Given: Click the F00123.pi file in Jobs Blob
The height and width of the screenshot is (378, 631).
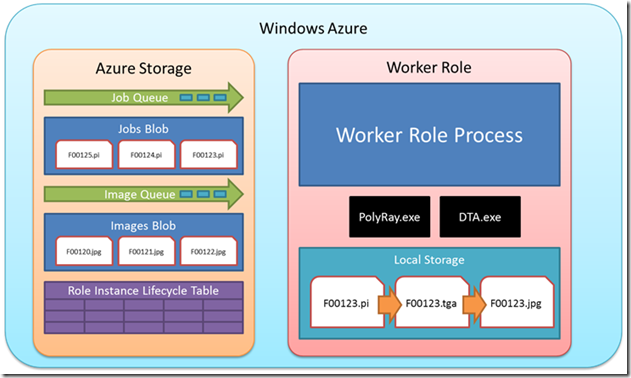Looking at the screenshot, I should click(x=208, y=154).
